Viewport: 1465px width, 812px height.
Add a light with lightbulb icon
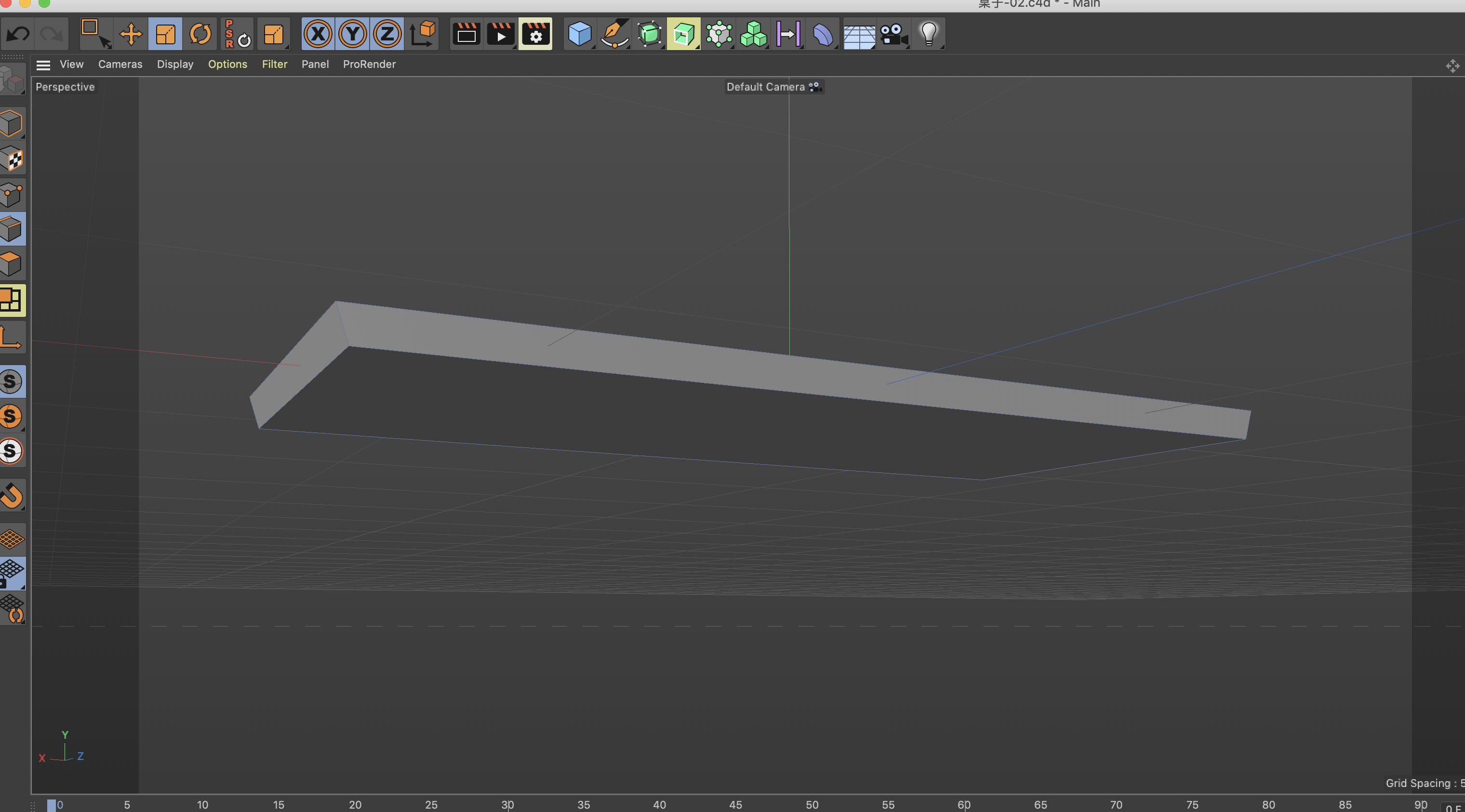click(928, 34)
